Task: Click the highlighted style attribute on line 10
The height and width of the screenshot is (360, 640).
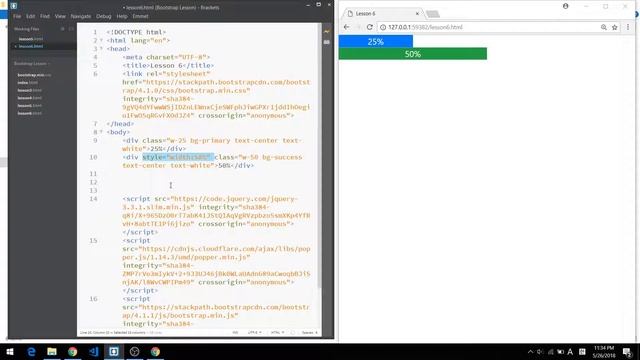Action: click(x=178, y=157)
